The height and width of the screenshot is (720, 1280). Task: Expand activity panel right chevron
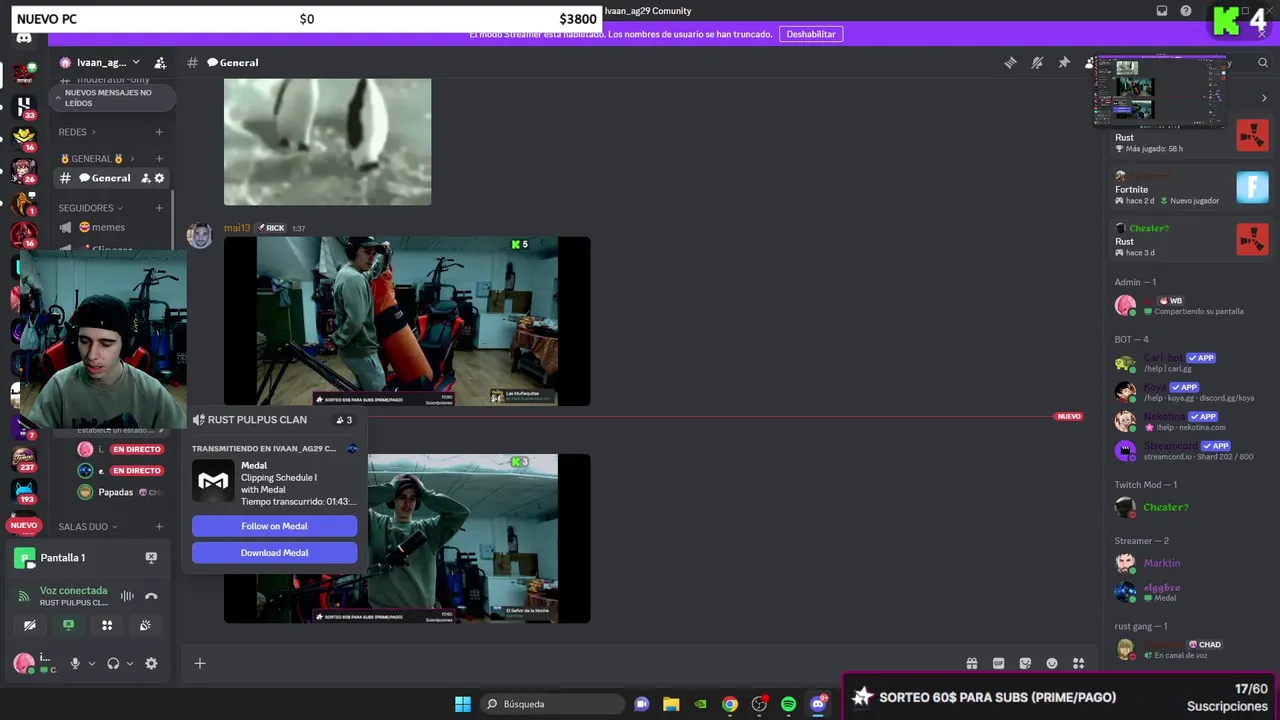pos(1264,98)
